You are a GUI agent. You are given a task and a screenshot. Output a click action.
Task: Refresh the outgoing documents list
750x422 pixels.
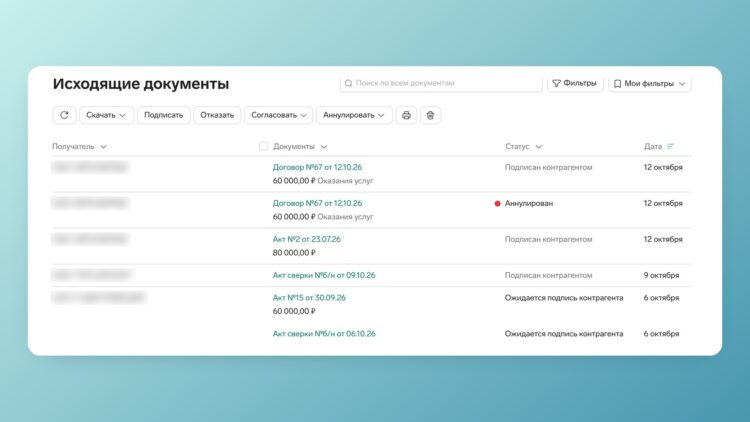click(x=64, y=115)
